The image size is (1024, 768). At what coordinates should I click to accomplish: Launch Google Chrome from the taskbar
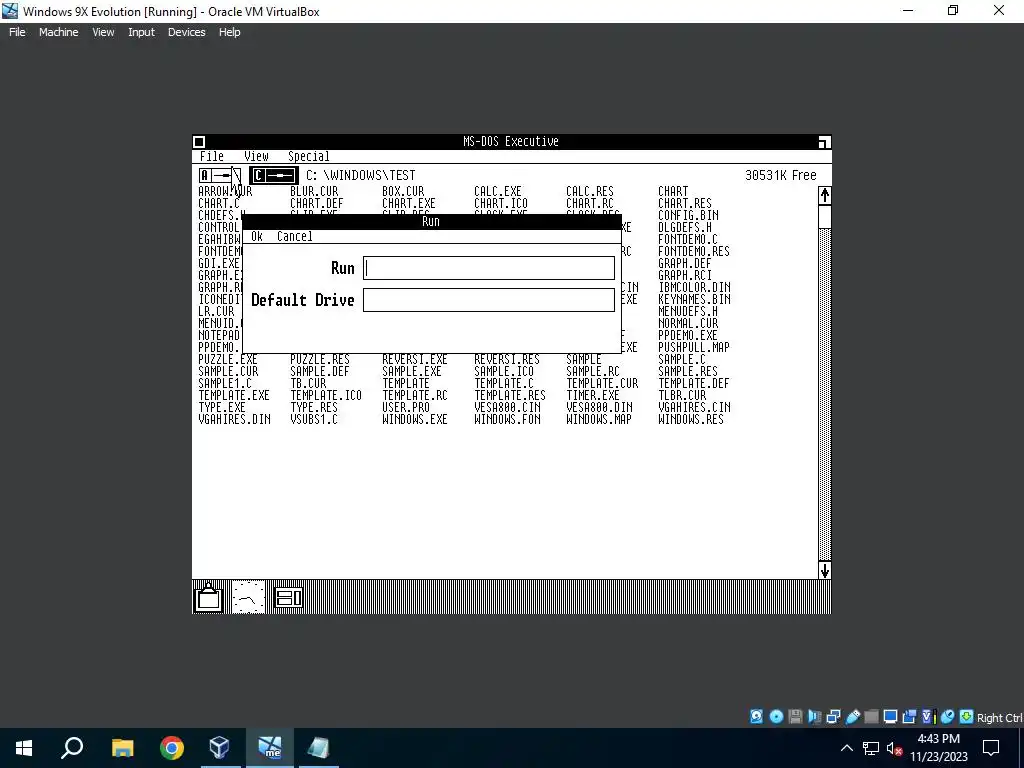point(172,748)
